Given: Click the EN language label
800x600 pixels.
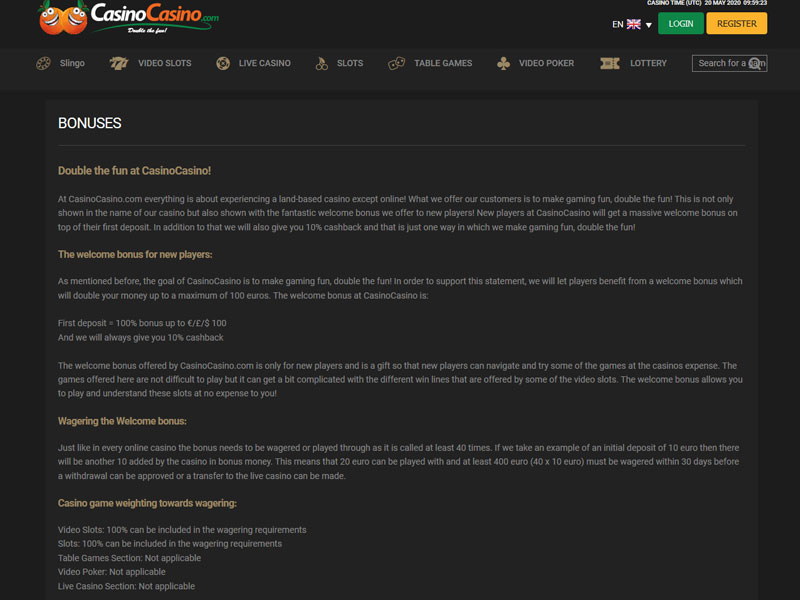Looking at the screenshot, I should pyautogui.click(x=617, y=24).
